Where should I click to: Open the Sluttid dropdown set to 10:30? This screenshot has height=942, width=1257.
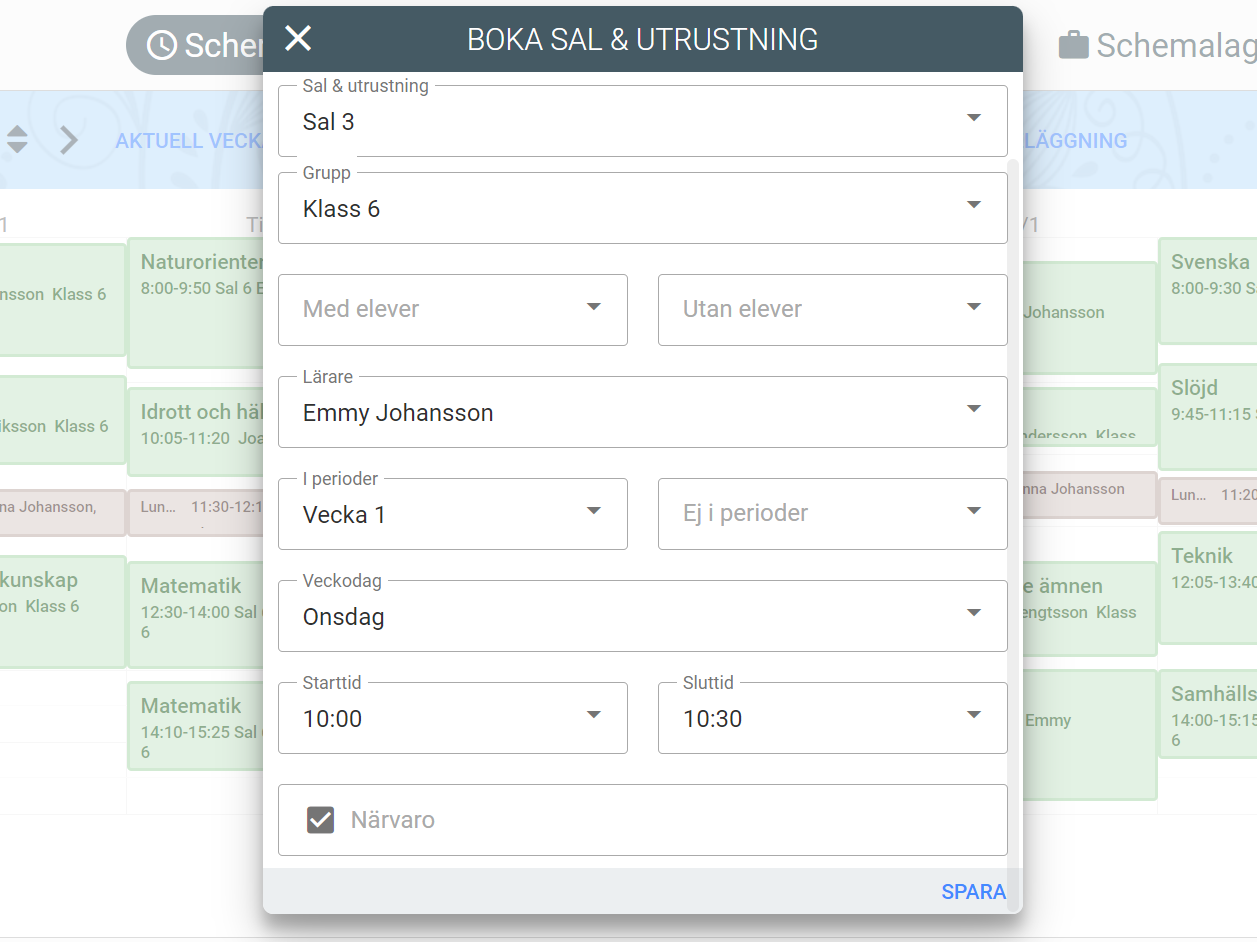click(832, 718)
